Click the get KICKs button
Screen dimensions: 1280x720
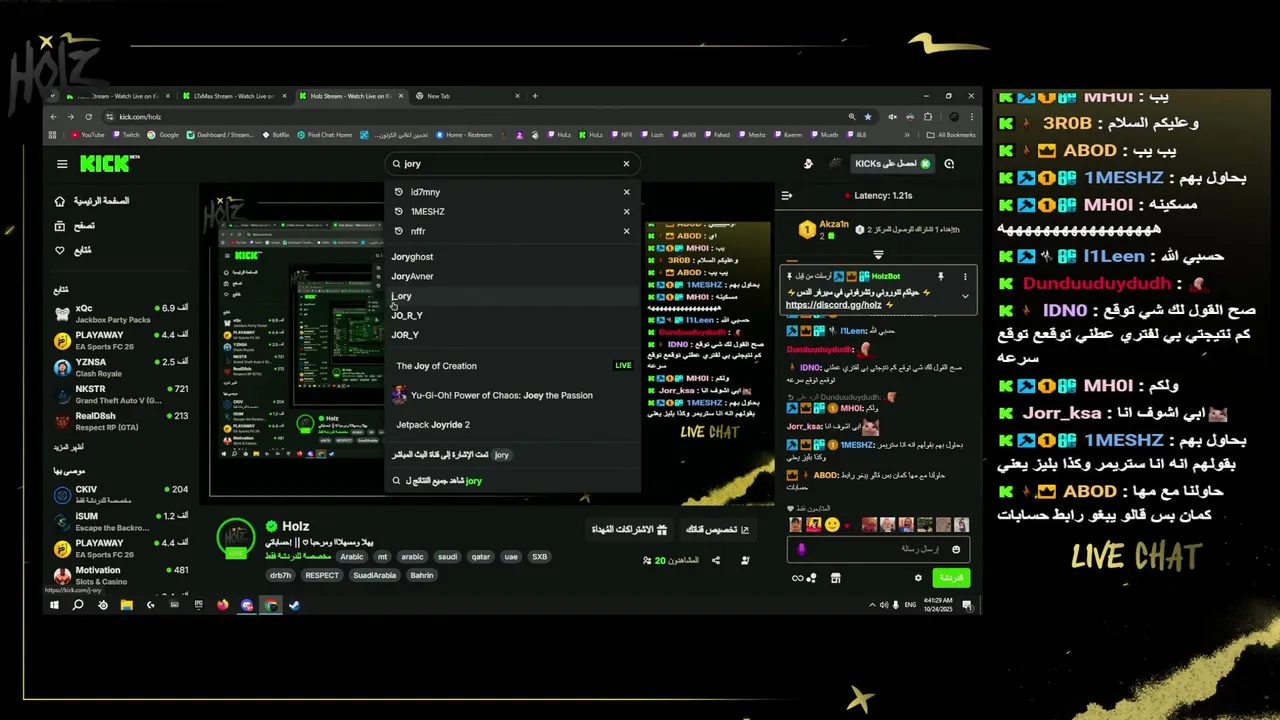pos(893,164)
